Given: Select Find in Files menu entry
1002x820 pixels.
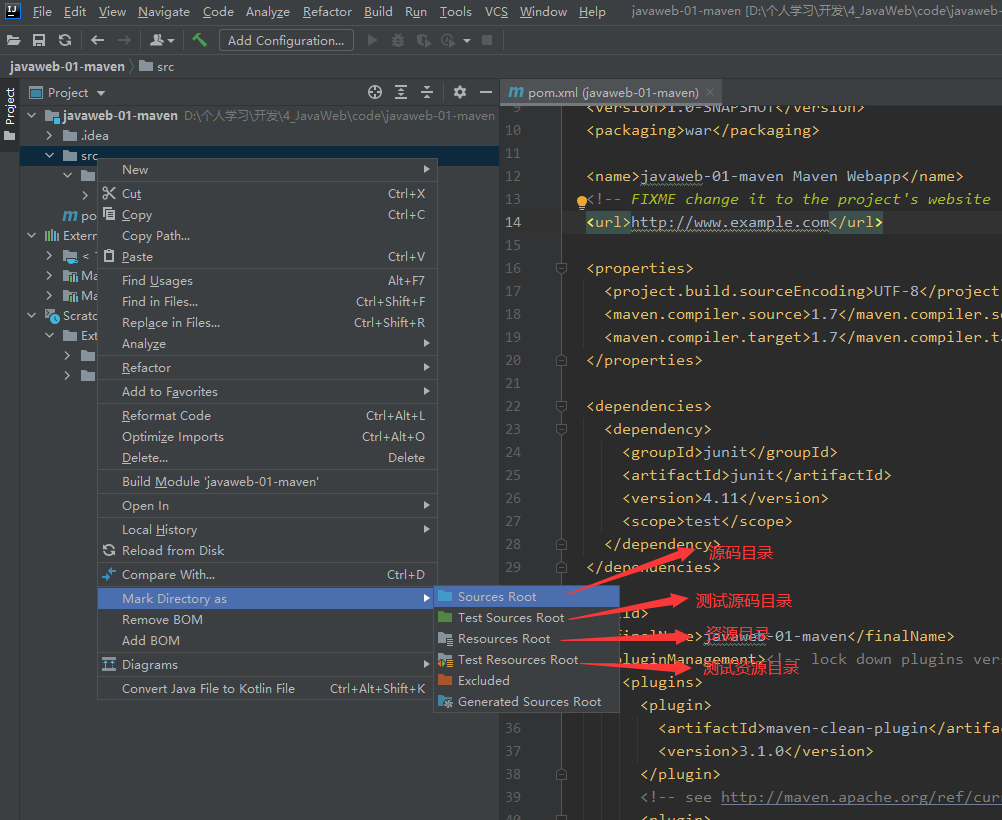Looking at the screenshot, I should [267, 302].
